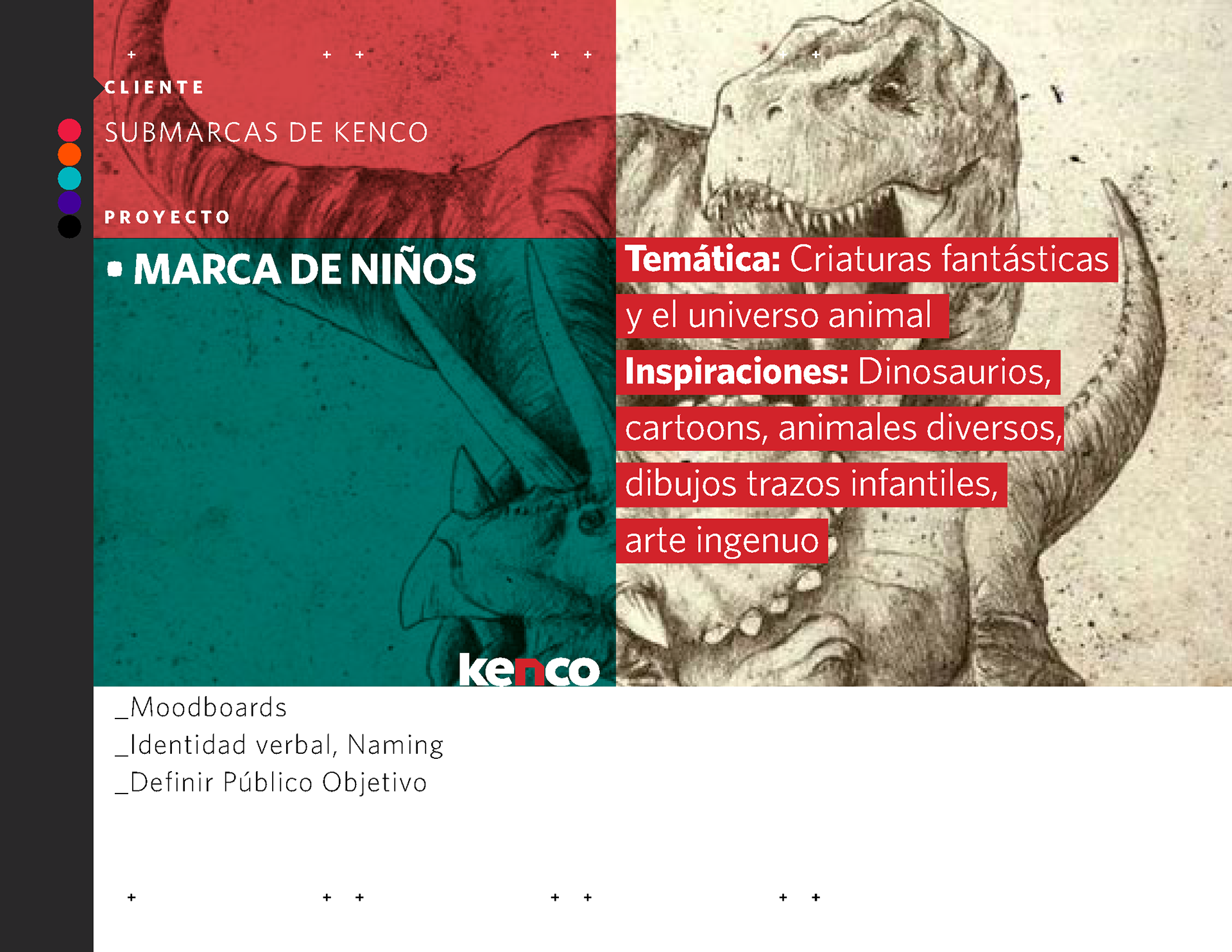Click _Definir Público Objetivo item

point(271,782)
